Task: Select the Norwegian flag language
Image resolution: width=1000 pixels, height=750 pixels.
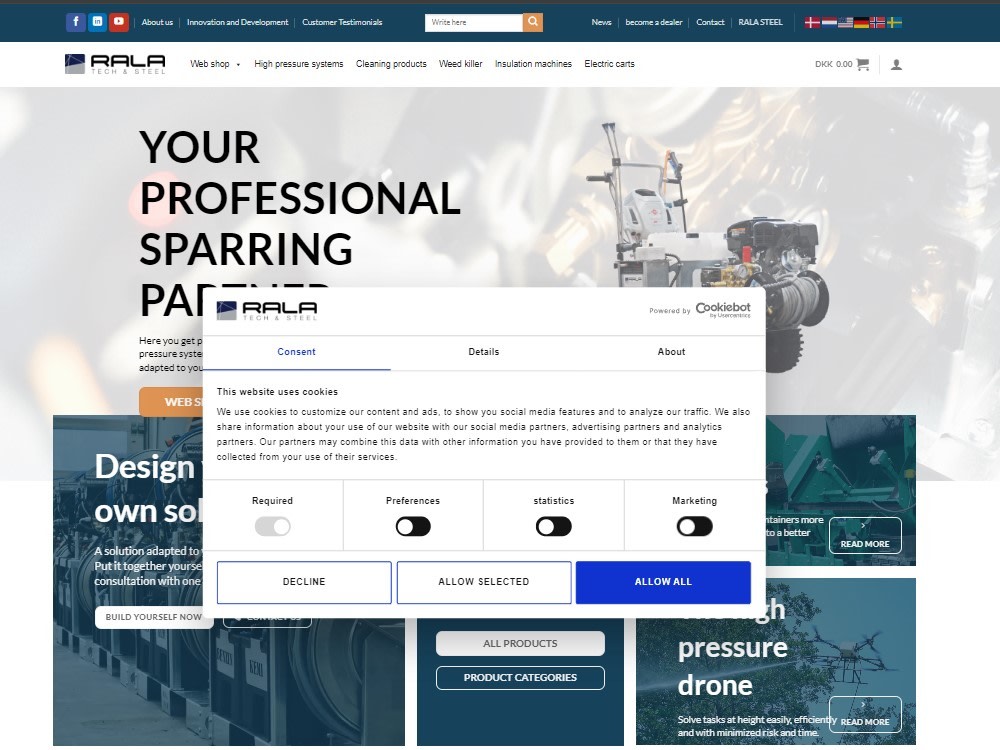Action: click(878, 22)
